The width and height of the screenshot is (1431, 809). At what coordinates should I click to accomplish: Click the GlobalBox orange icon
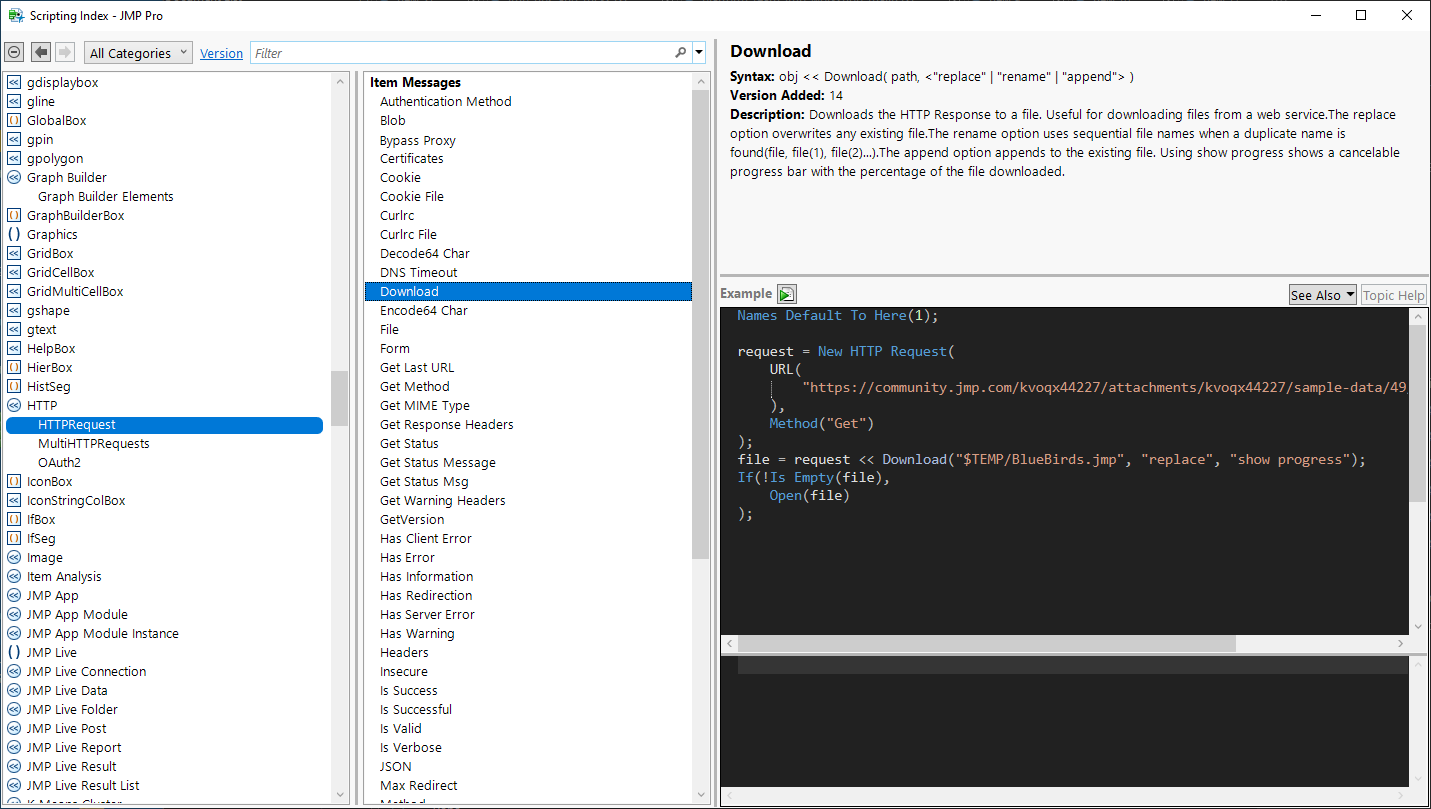(14, 121)
